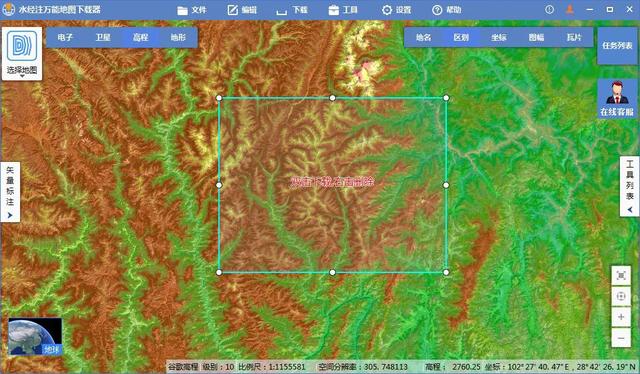Click the bottom-middle handle of selection box
Image resolution: width=640 pixels, height=374 pixels.
point(332,272)
